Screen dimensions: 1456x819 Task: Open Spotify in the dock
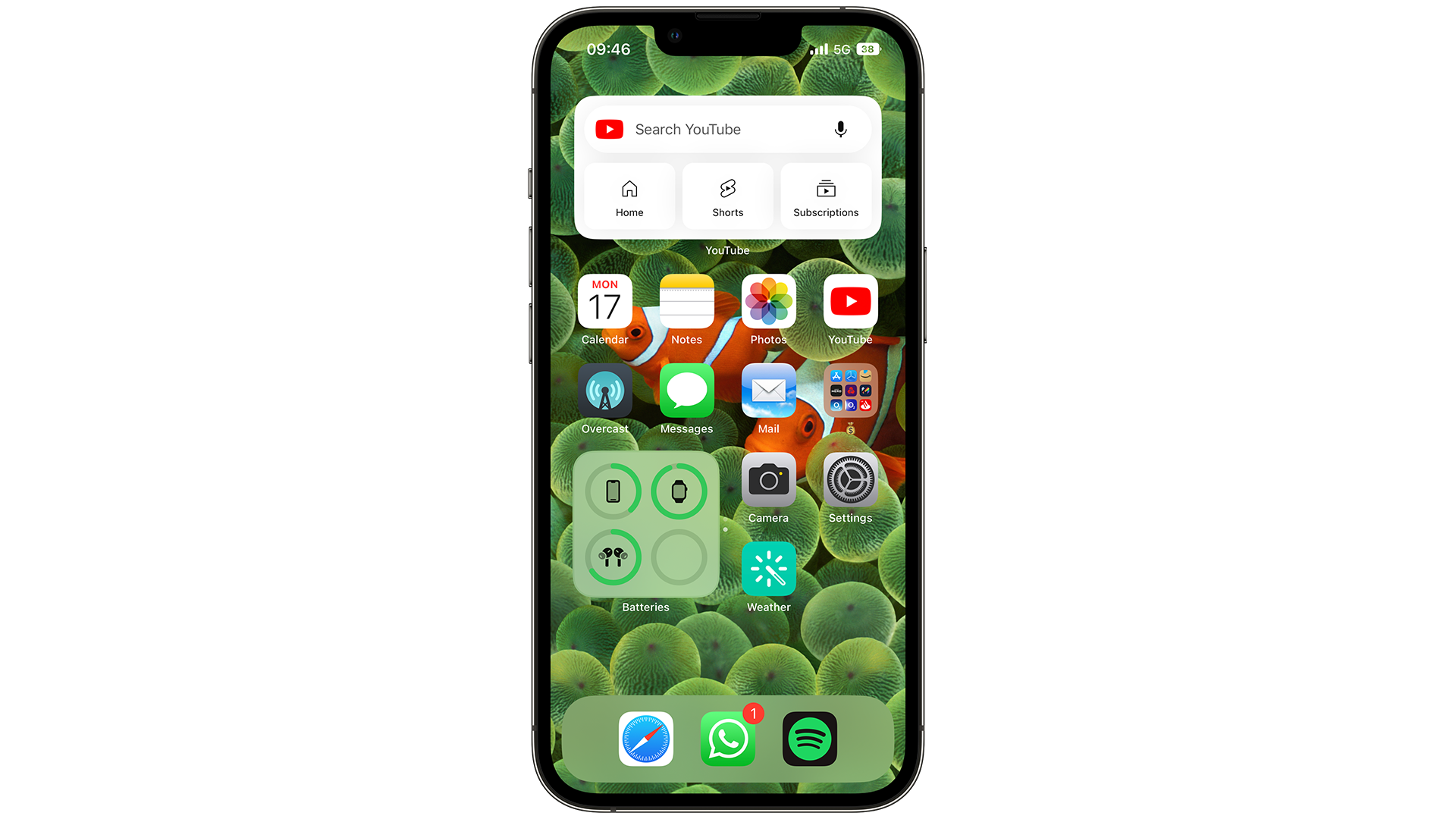[x=809, y=739]
